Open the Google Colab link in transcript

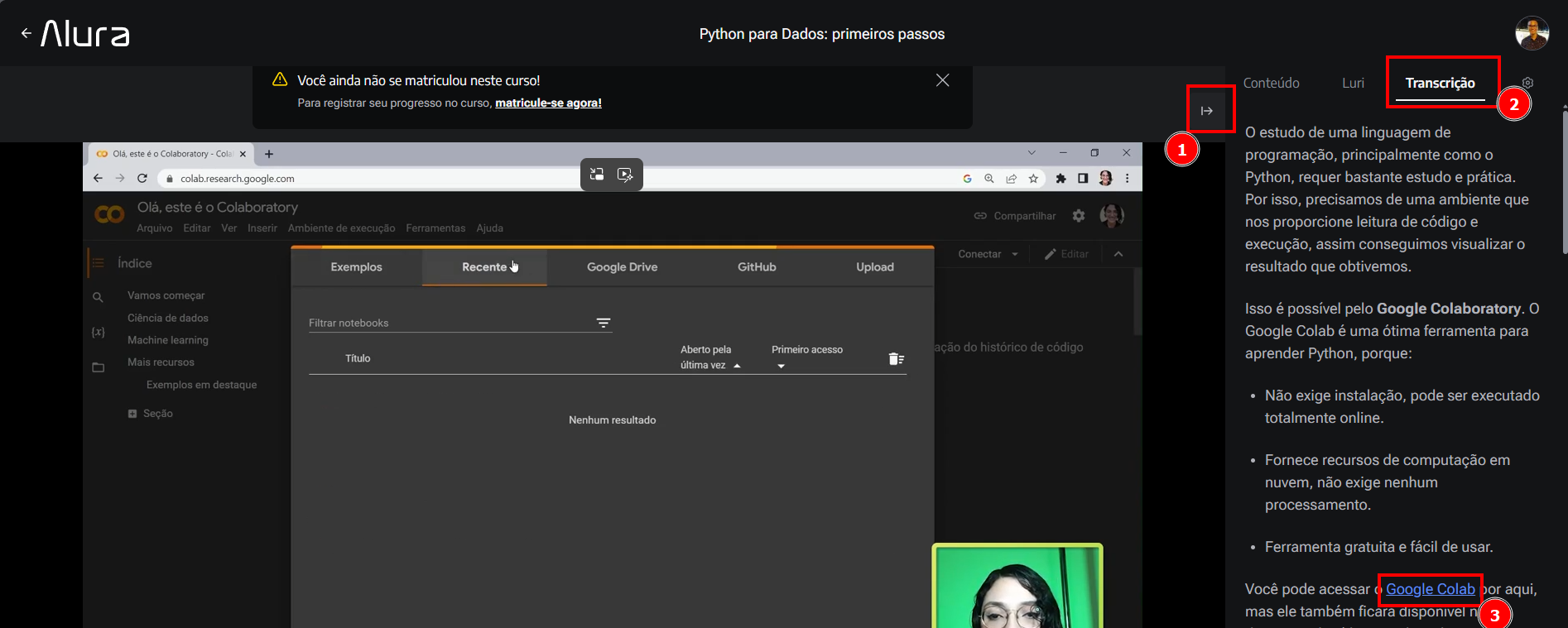(x=1431, y=589)
